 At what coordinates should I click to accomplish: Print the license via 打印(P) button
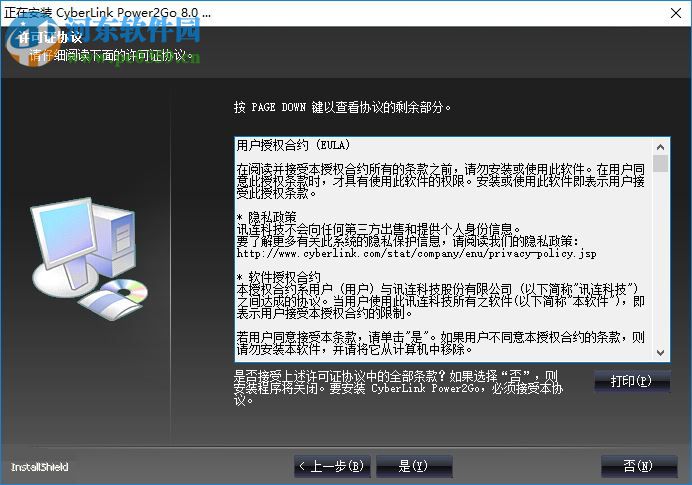[x=632, y=381]
